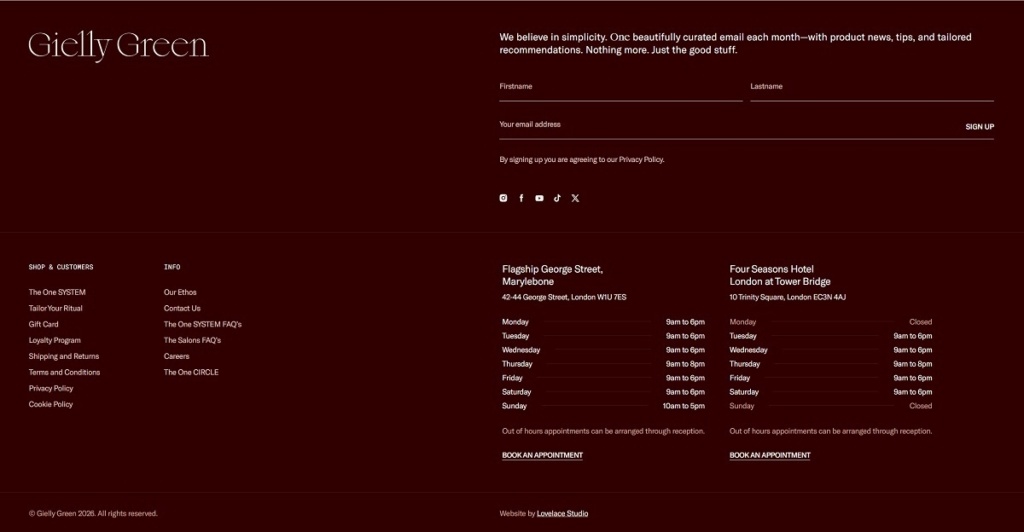Open the Privacy Policy link in signup notice
The height and width of the screenshot is (532, 1024).
point(641,159)
